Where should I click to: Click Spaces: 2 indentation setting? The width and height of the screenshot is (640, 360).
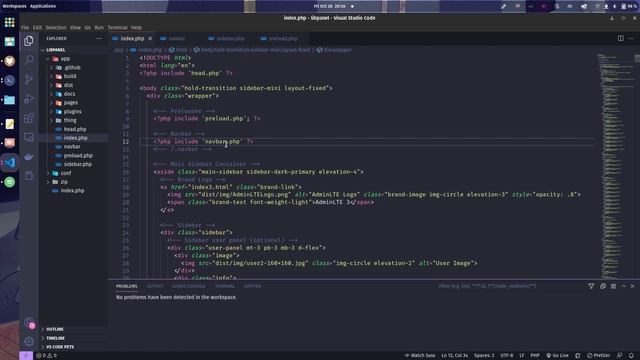coord(484,356)
